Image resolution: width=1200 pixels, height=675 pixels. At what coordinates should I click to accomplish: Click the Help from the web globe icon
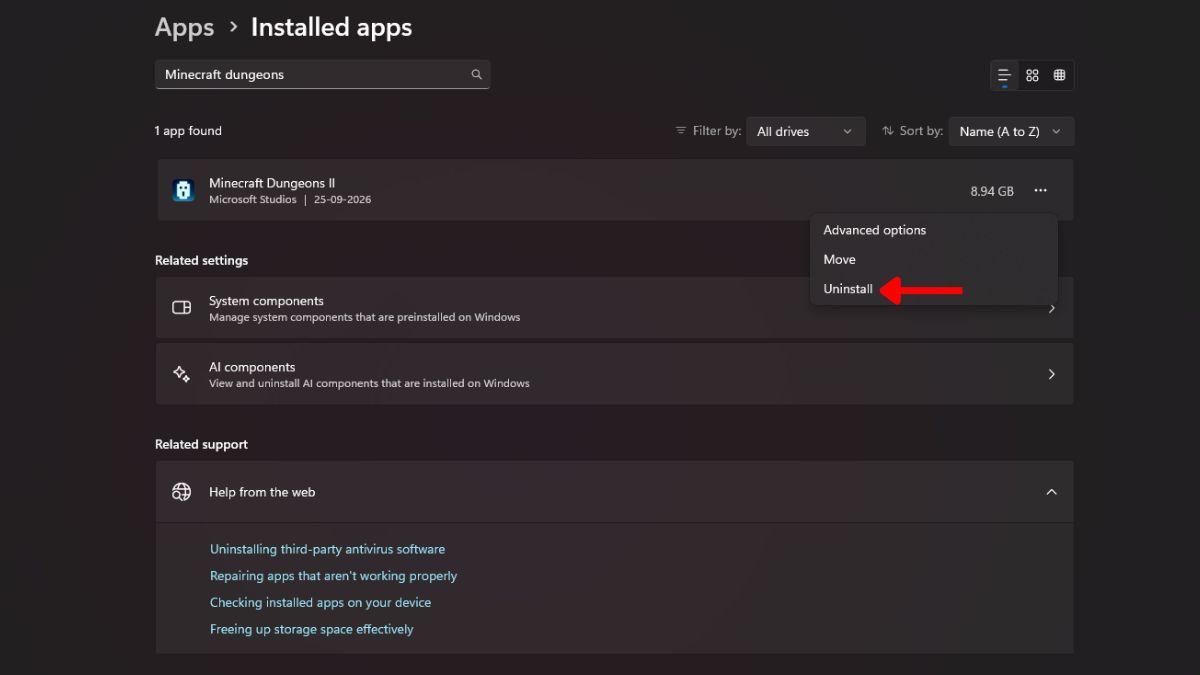tap(181, 491)
